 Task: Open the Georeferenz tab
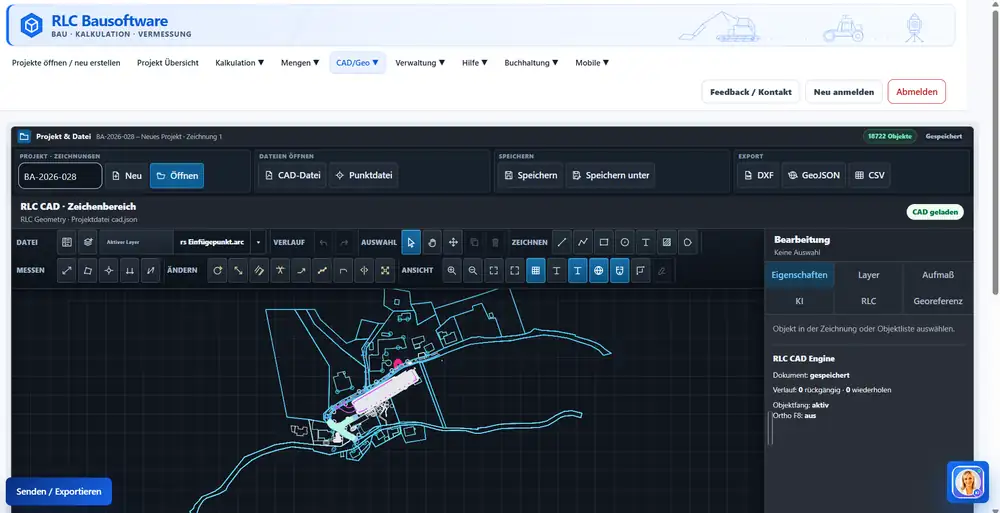[938, 301]
